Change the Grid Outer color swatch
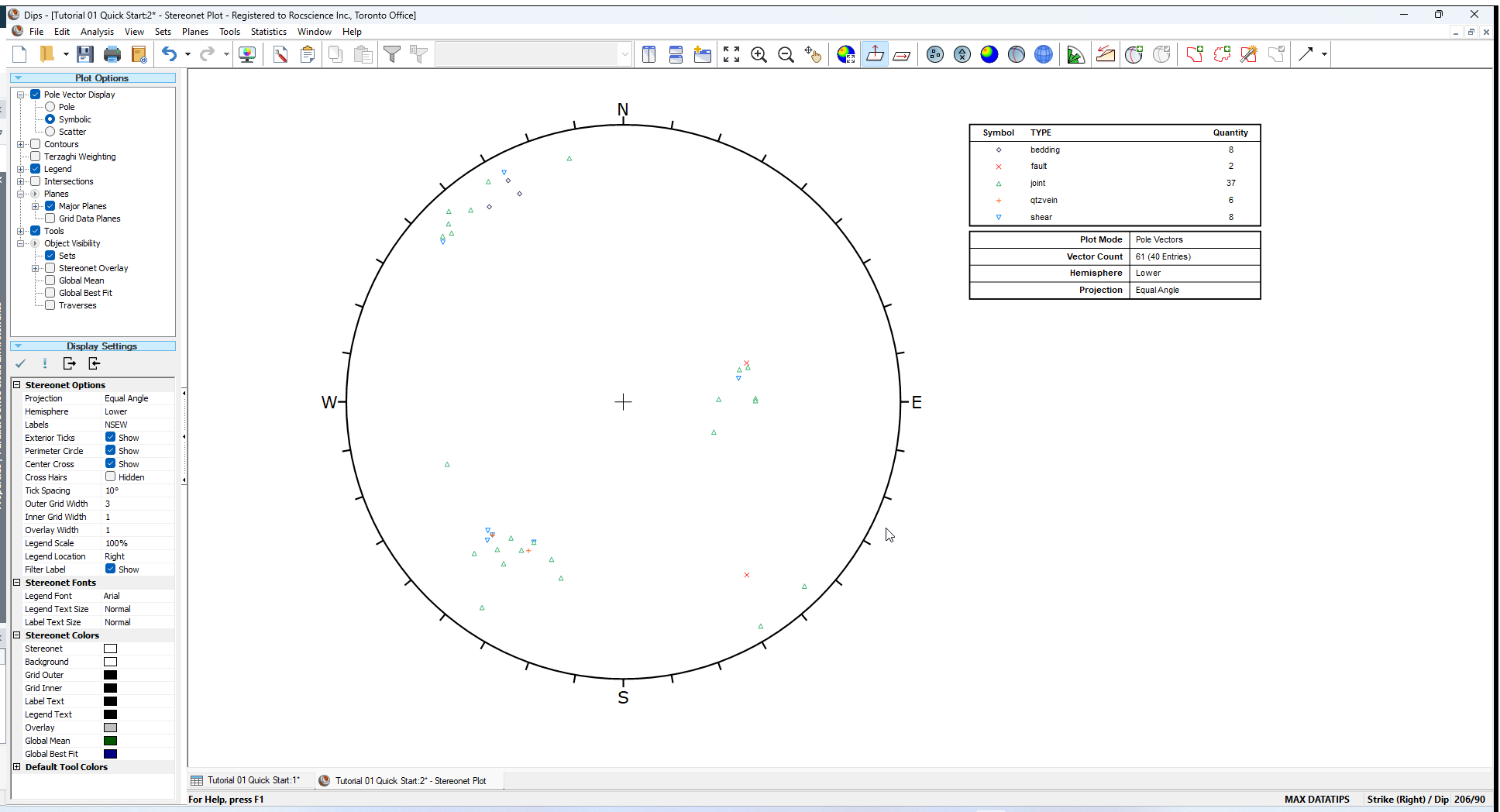The image size is (1500, 812). [x=110, y=674]
